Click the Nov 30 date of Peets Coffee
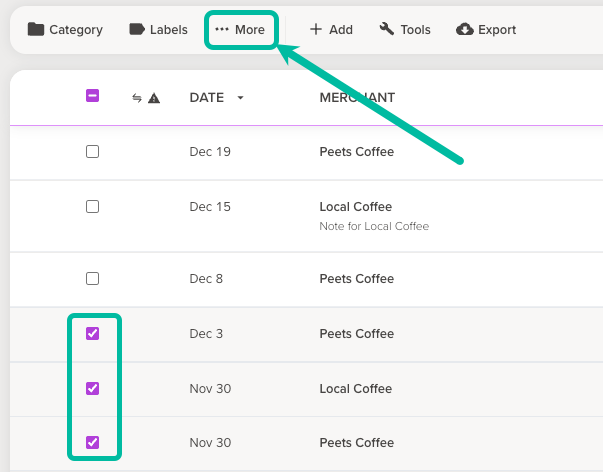 [210, 442]
